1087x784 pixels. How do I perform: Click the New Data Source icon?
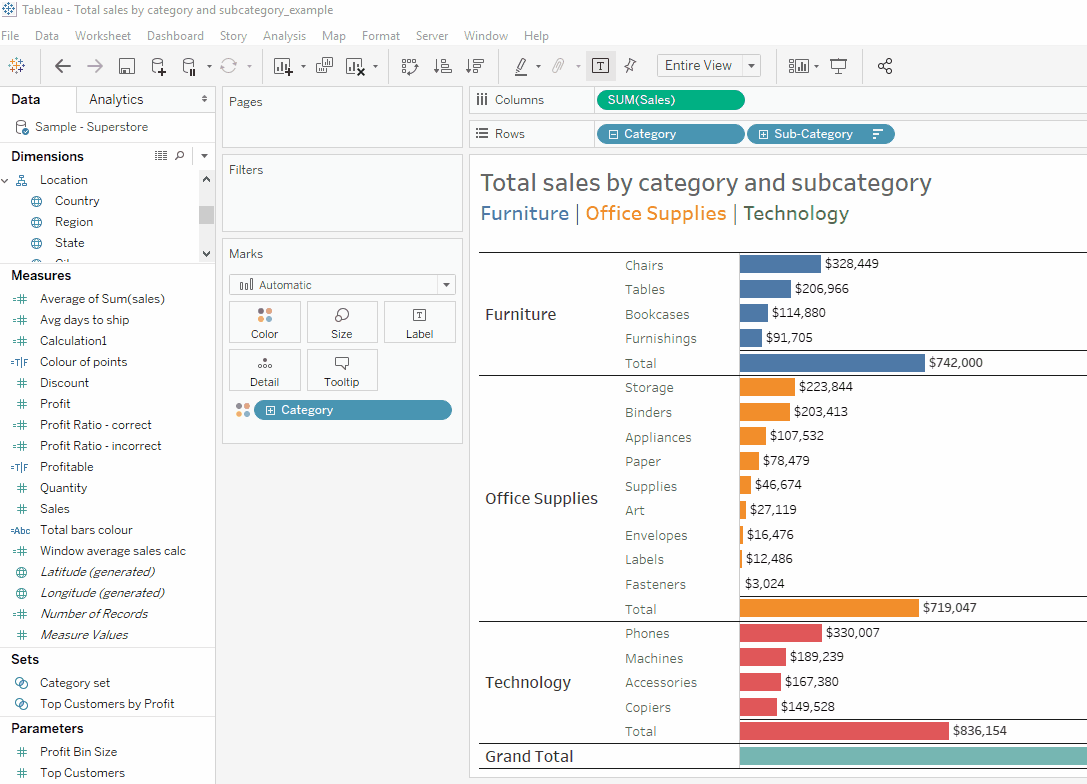[158, 66]
